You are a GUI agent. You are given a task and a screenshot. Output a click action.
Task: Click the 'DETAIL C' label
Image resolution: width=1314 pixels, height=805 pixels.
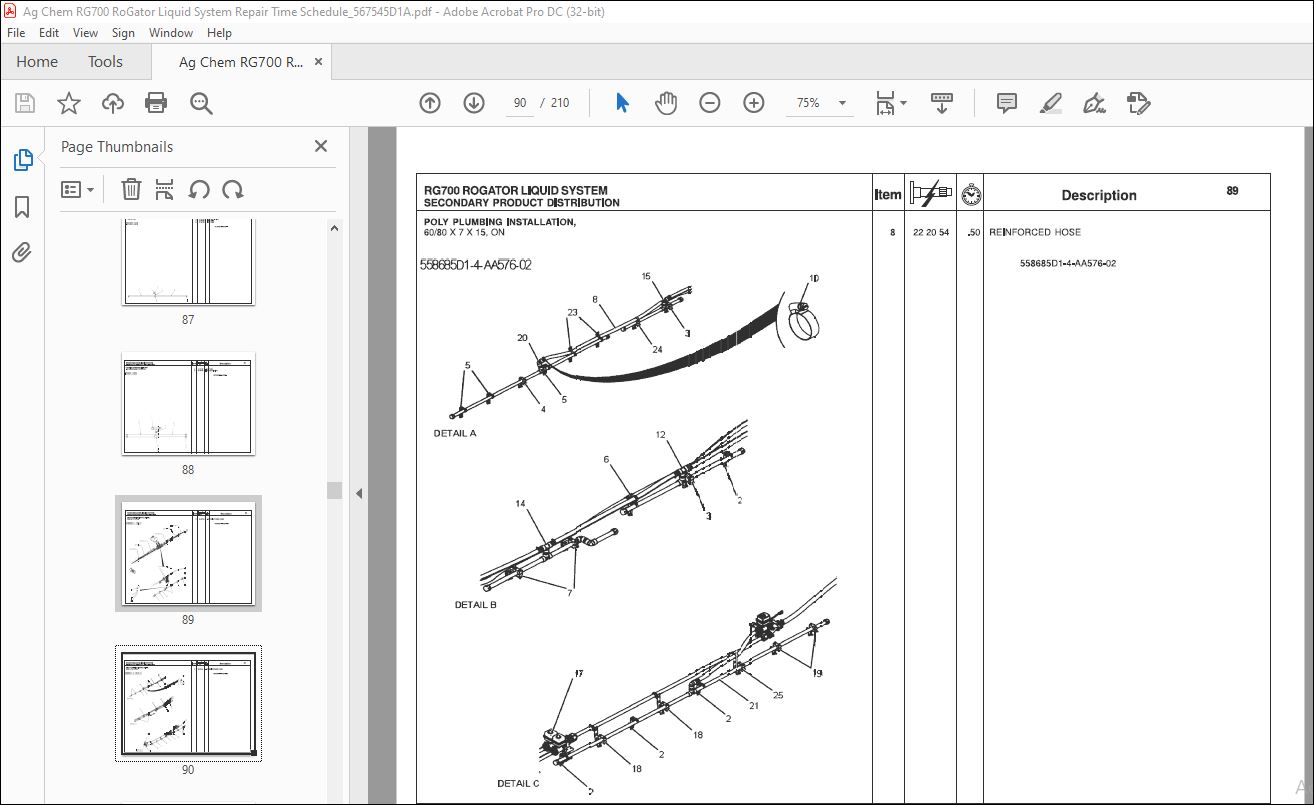[518, 783]
